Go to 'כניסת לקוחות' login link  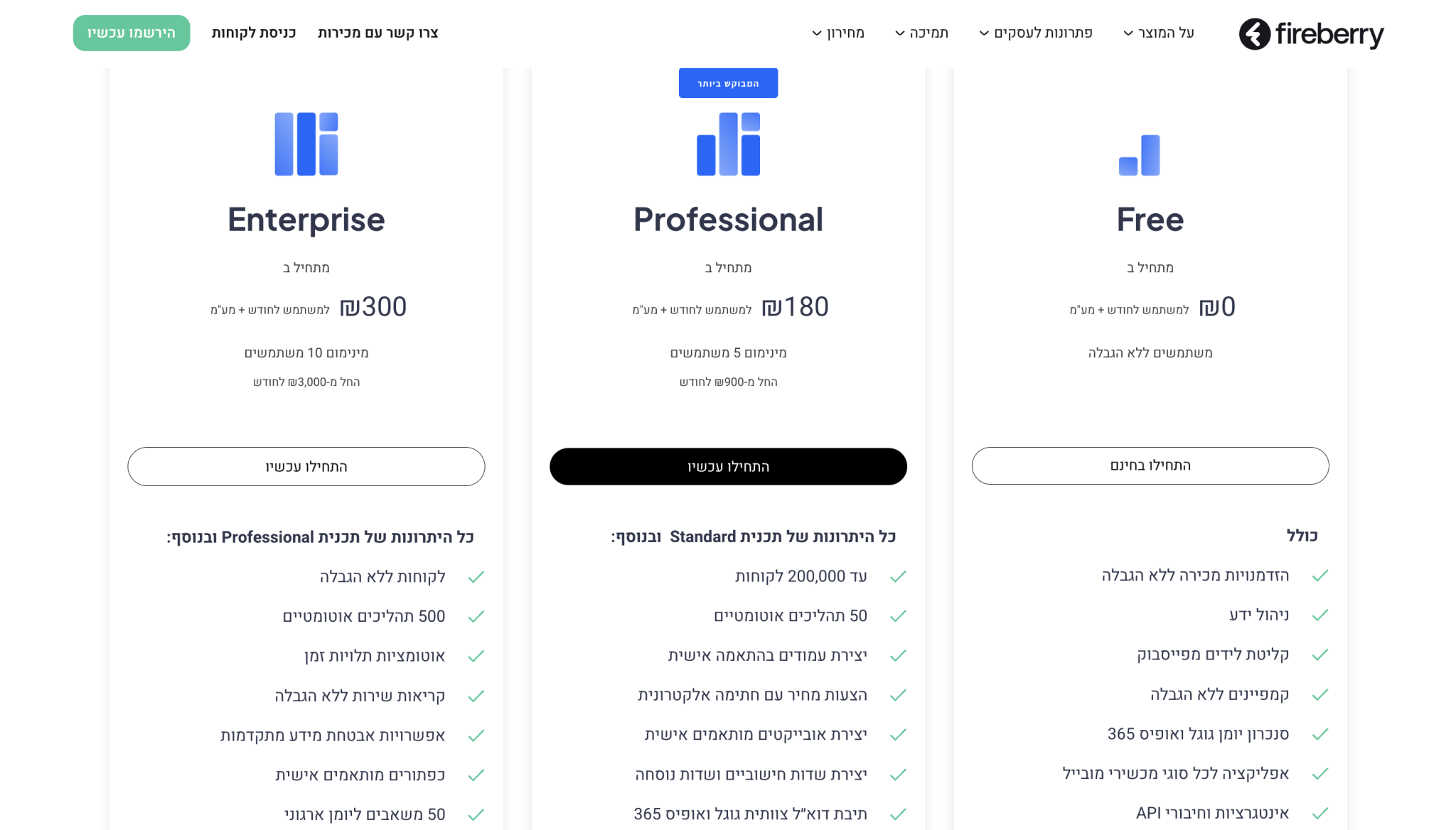[254, 33]
